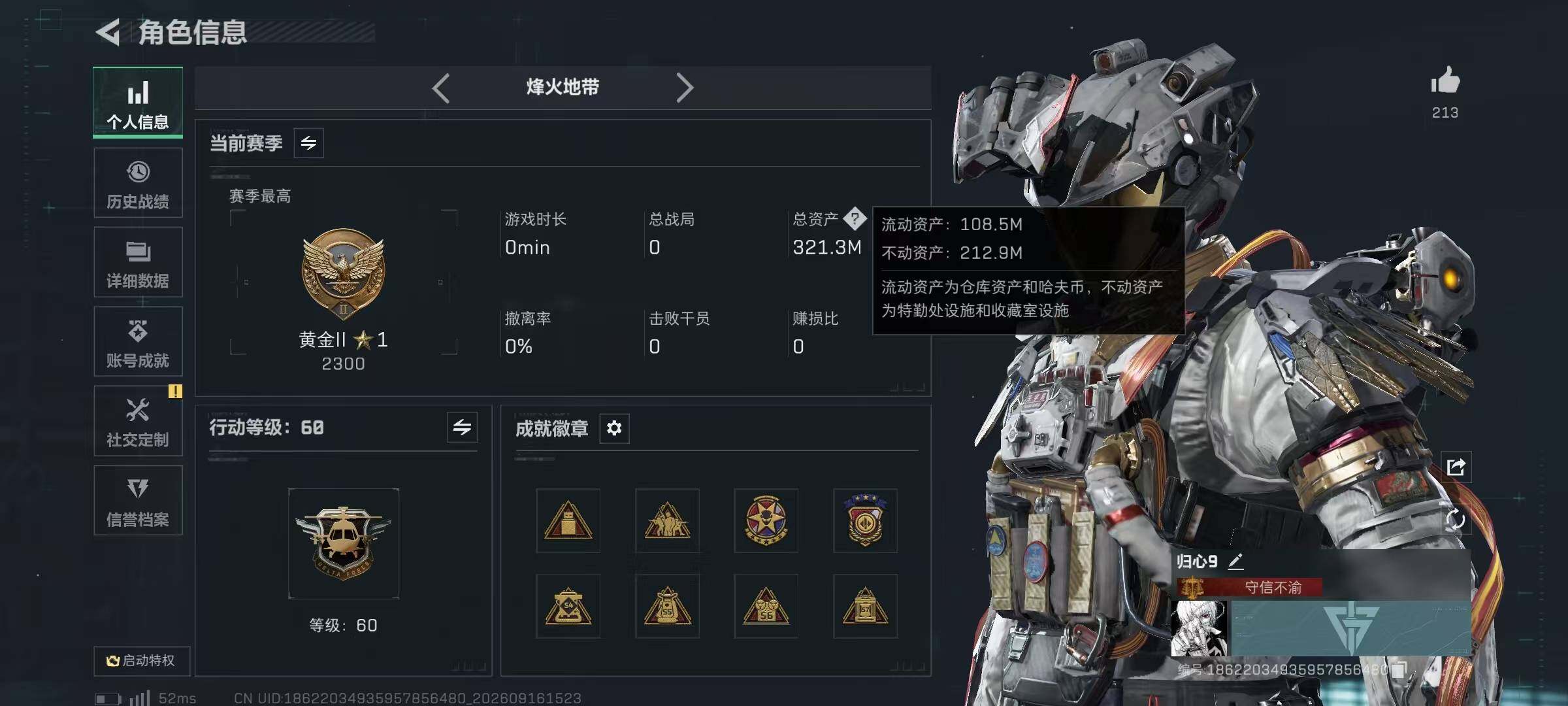The width and height of the screenshot is (1568, 706).
Task: Open the 历史战绩 tab
Action: 138,183
